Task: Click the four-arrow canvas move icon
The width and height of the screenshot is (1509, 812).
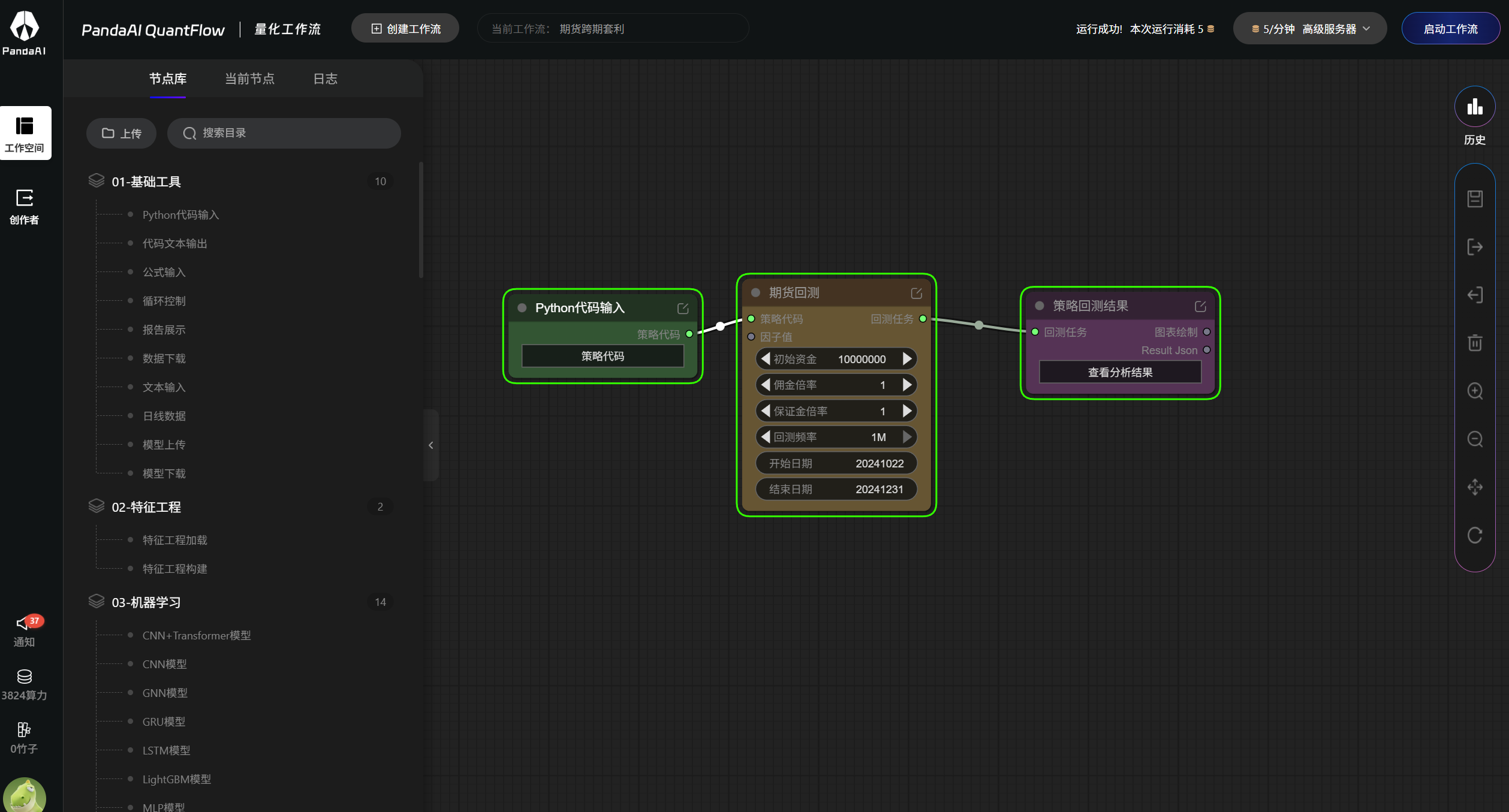Action: [x=1475, y=487]
